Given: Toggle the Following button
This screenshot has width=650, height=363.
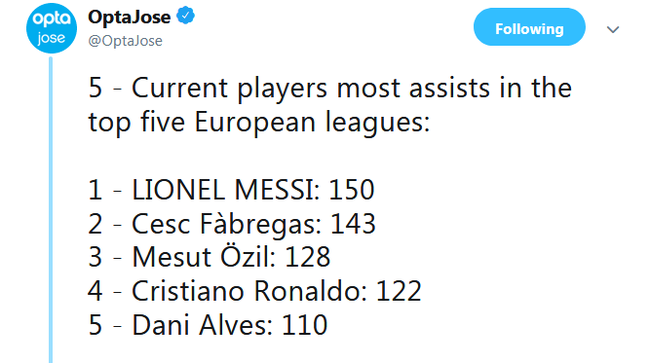Looking at the screenshot, I should [529, 27].
